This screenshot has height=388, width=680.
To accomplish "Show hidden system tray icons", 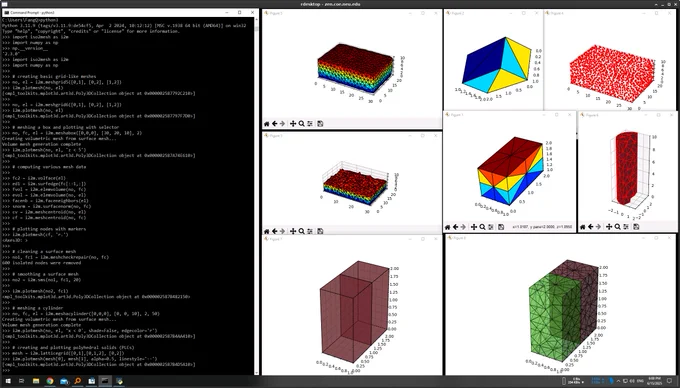I will (618, 381).
